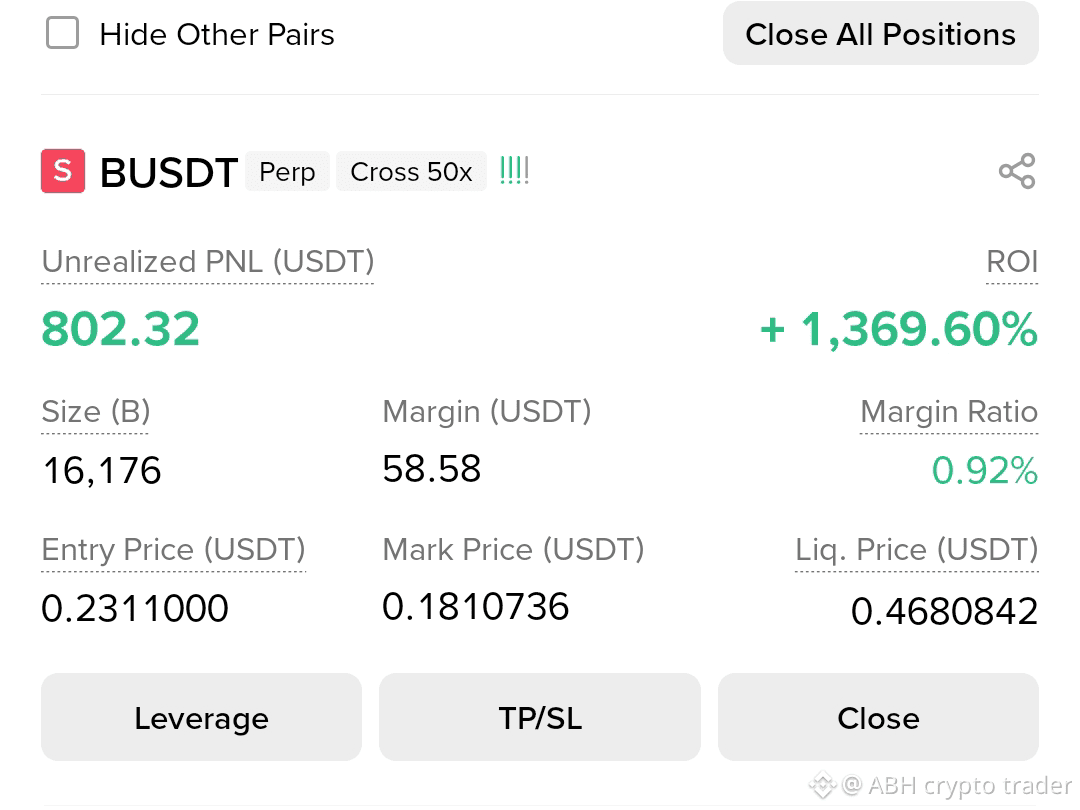Click the Close All Positions button
1080x810 pixels.
point(880,34)
